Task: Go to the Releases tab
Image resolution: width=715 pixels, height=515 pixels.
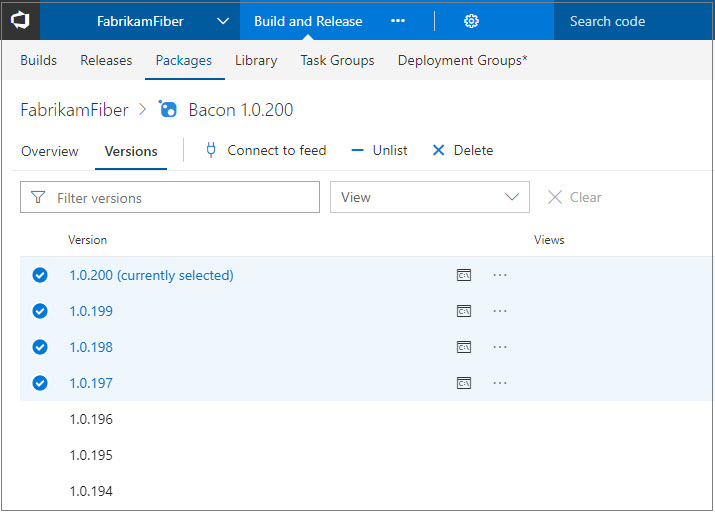Action: point(106,60)
